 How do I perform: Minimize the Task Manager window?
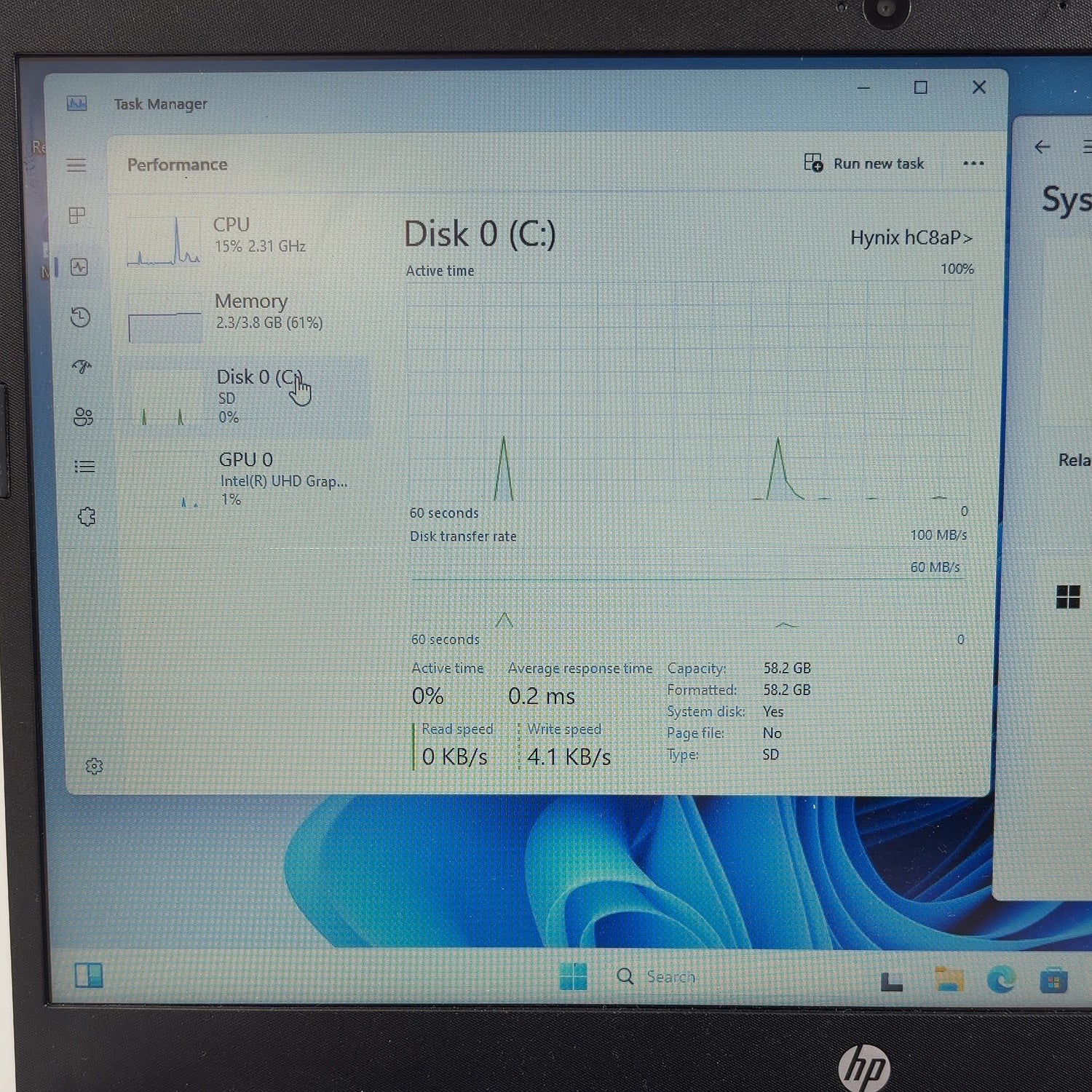click(x=863, y=87)
